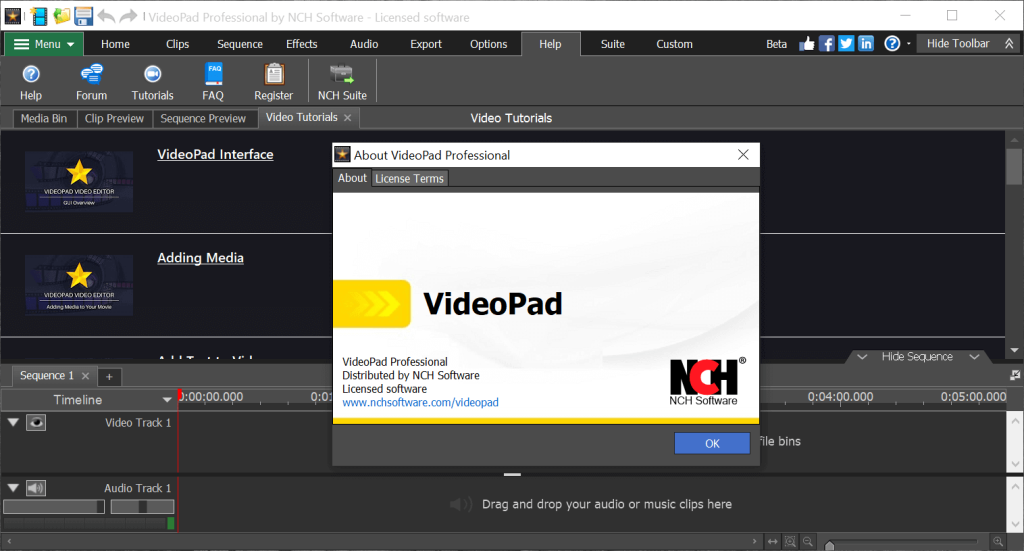Click the timeline scroll left arrow
1024x551 pixels.
pyautogui.click(x=9, y=541)
